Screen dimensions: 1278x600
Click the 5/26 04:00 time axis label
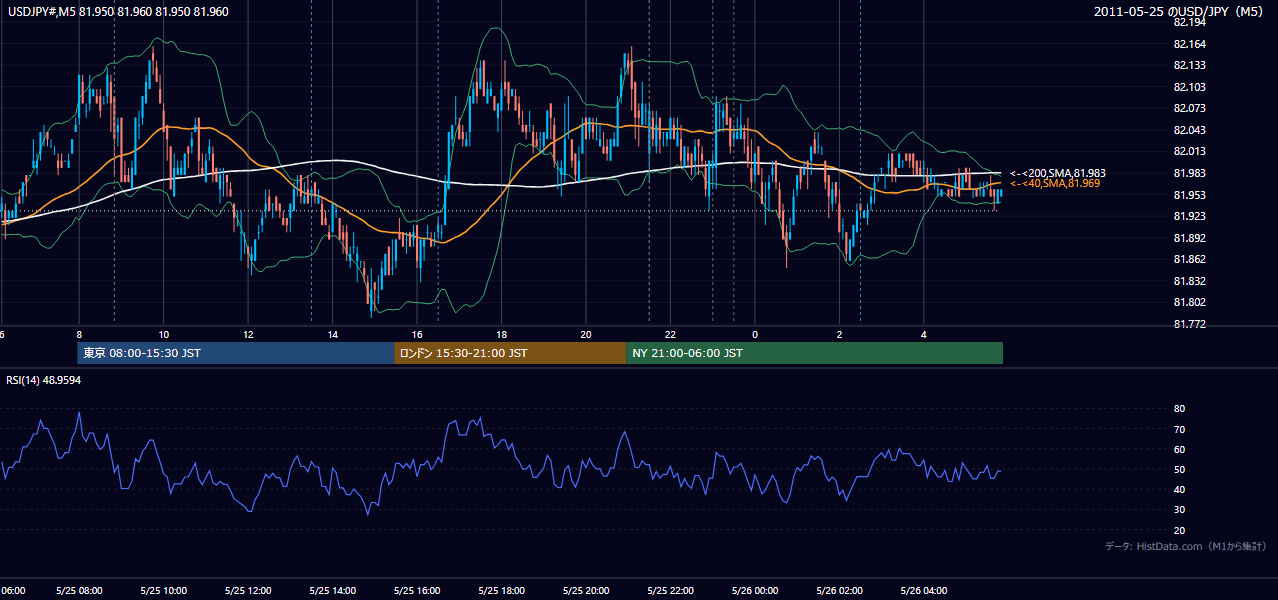pos(925,590)
